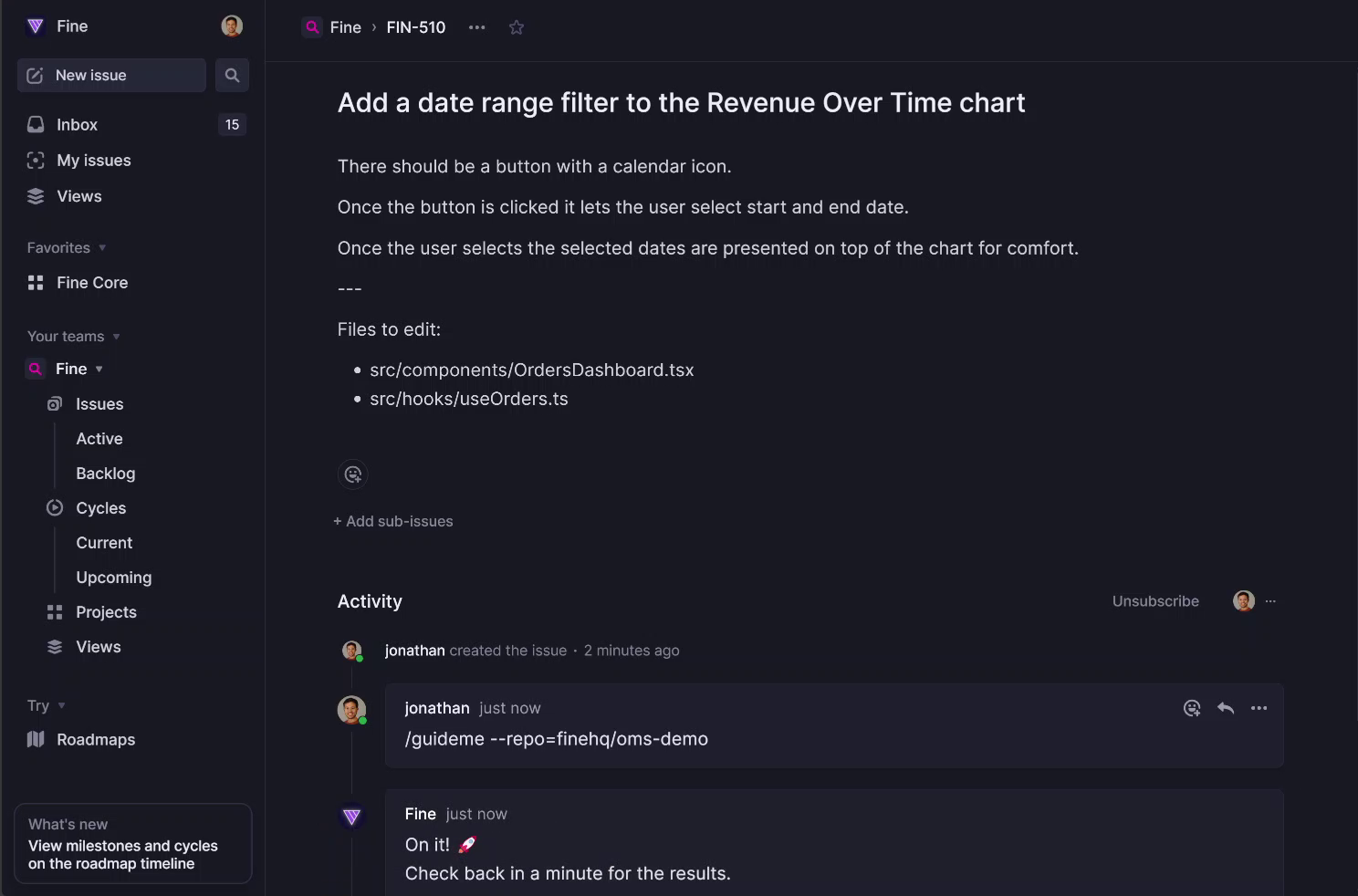This screenshot has width=1358, height=896.
Task: Open Inbox in the sidebar
Action: [78, 125]
